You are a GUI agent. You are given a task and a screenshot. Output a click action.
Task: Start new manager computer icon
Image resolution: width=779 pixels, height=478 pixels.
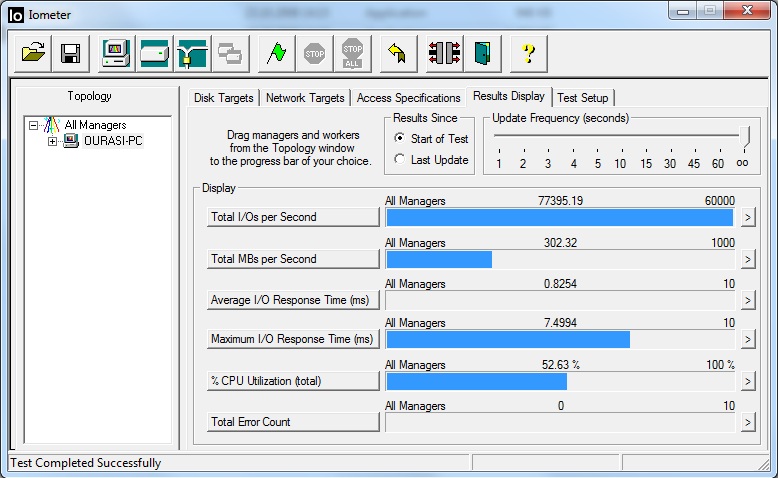coord(116,53)
